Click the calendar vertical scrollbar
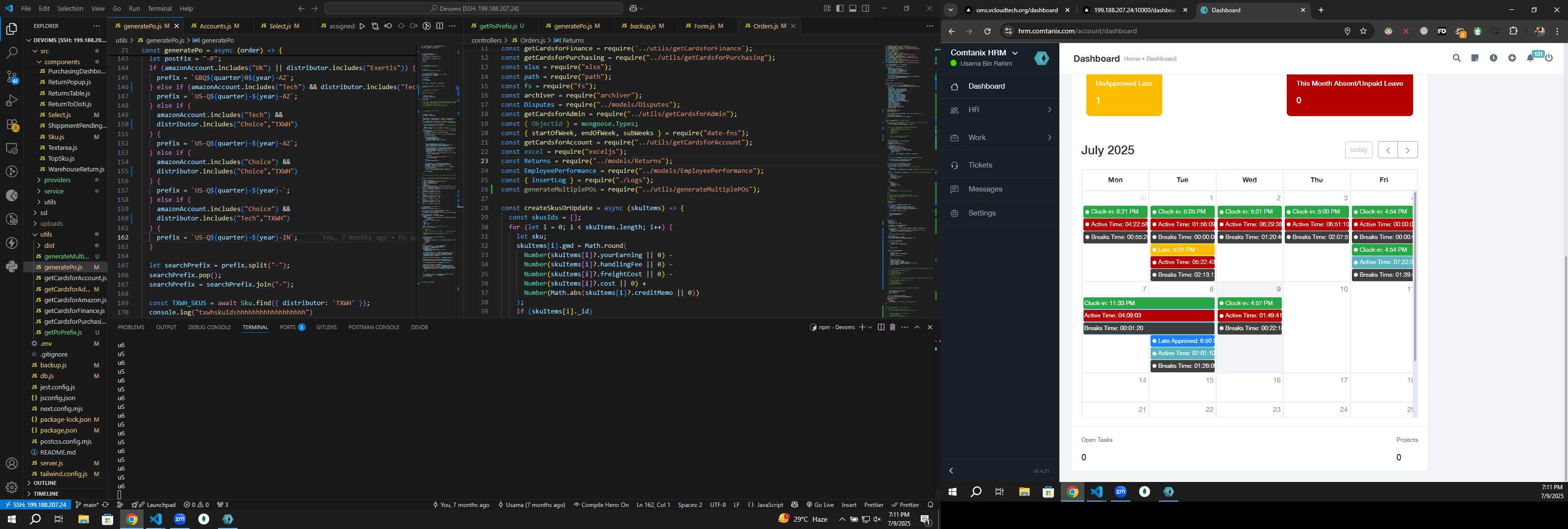Image resolution: width=1568 pixels, height=529 pixels. pyautogui.click(x=1415, y=277)
